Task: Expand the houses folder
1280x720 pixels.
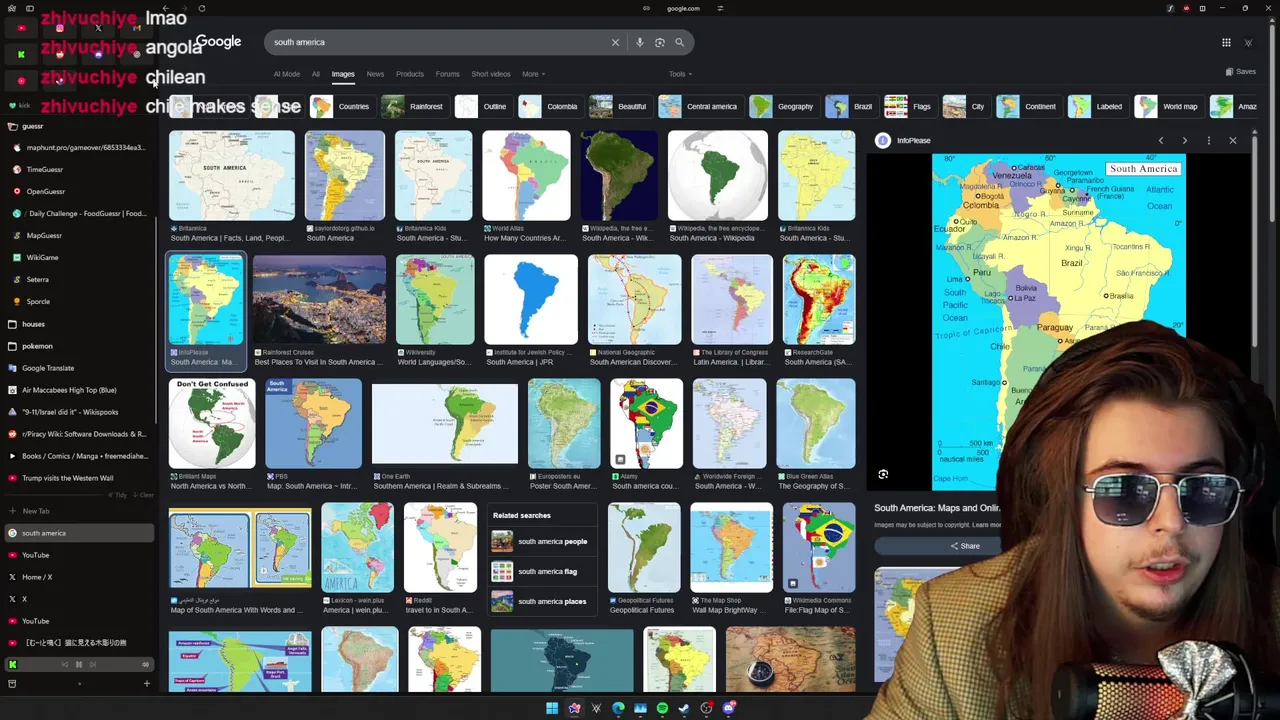Action: [33, 324]
